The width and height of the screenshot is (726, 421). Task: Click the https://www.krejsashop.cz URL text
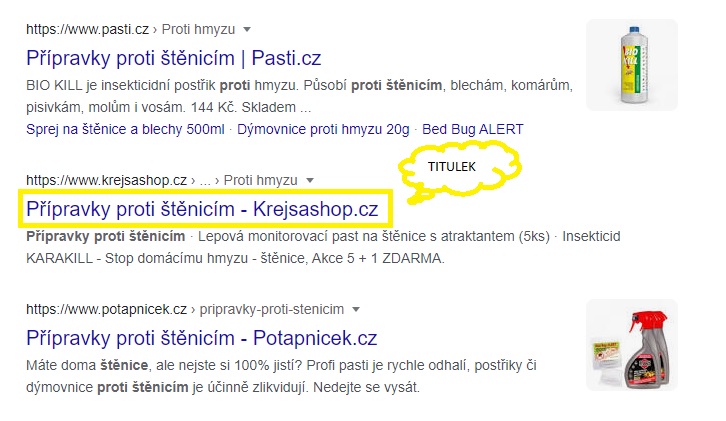(106, 180)
